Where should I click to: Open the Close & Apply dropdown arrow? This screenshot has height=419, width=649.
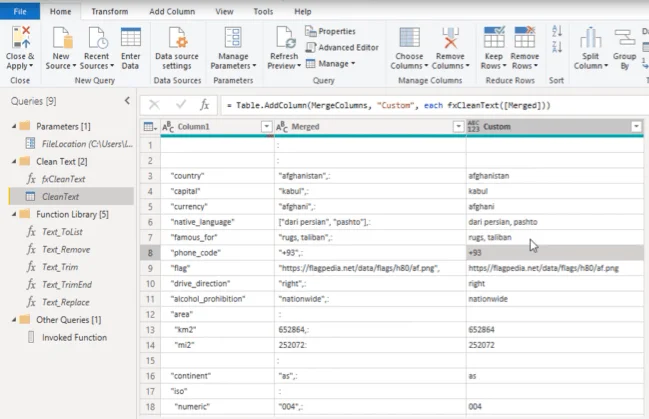click(x=31, y=66)
